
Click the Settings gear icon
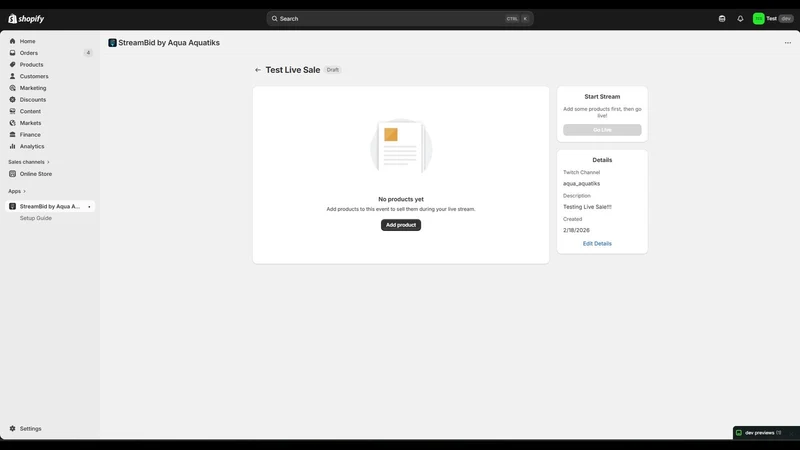click(12, 429)
